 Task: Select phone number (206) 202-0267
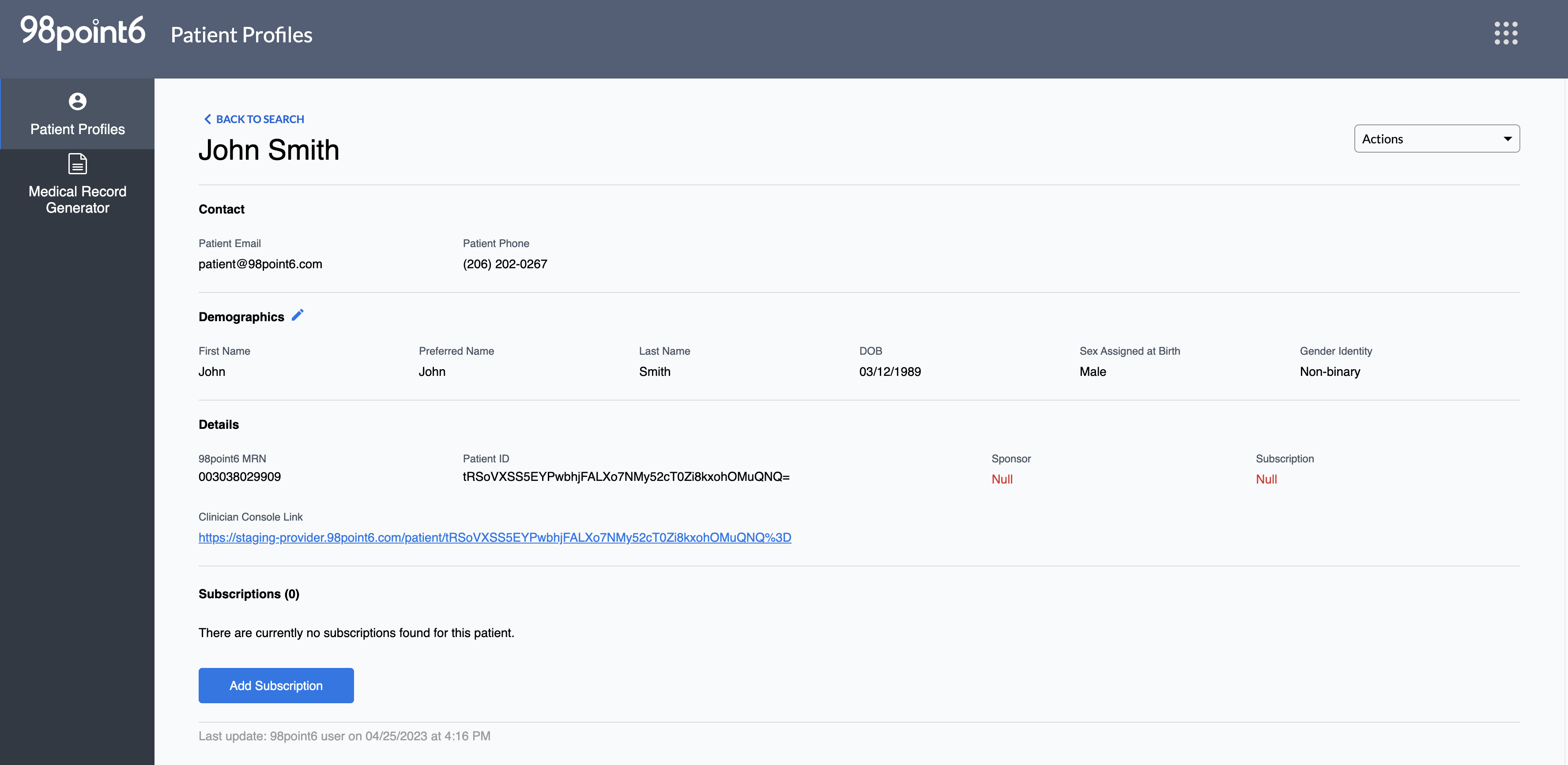pyautogui.click(x=505, y=264)
